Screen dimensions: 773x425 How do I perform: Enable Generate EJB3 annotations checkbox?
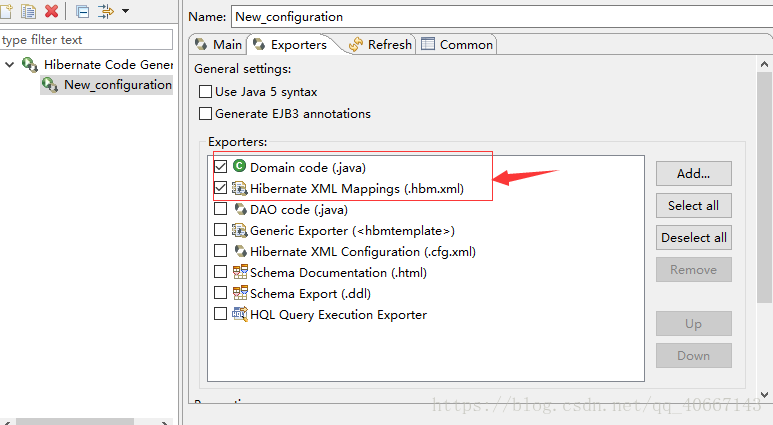click(206, 114)
